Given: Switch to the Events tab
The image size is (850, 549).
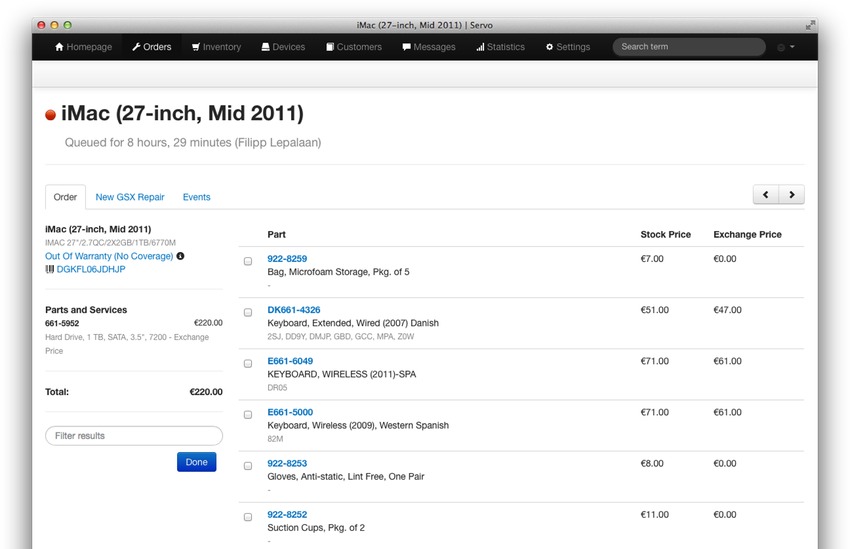Looking at the screenshot, I should (x=196, y=197).
